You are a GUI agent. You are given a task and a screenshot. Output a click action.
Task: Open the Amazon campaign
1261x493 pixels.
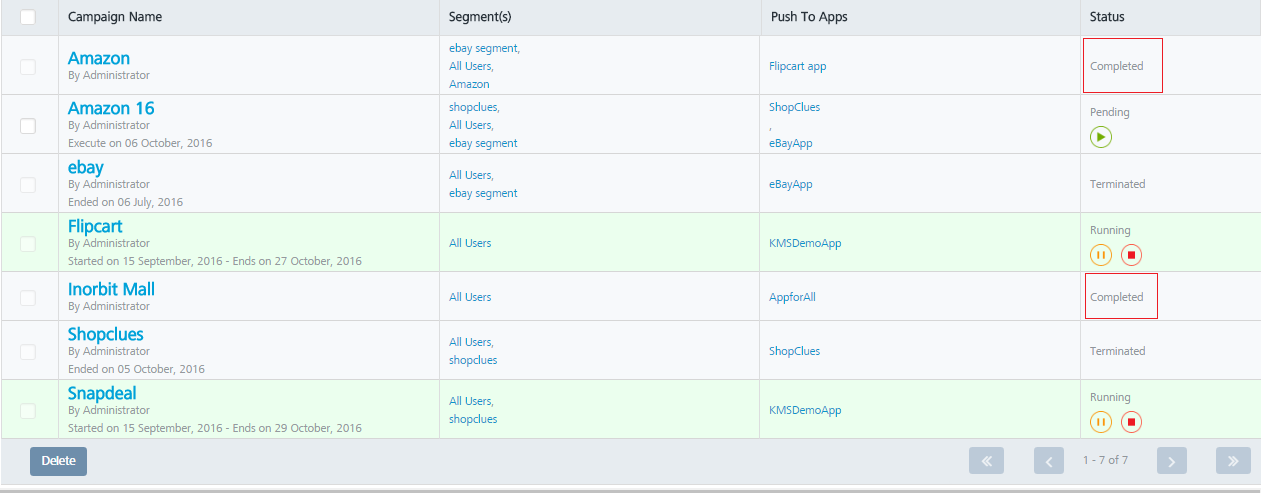pyautogui.click(x=99, y=58)
